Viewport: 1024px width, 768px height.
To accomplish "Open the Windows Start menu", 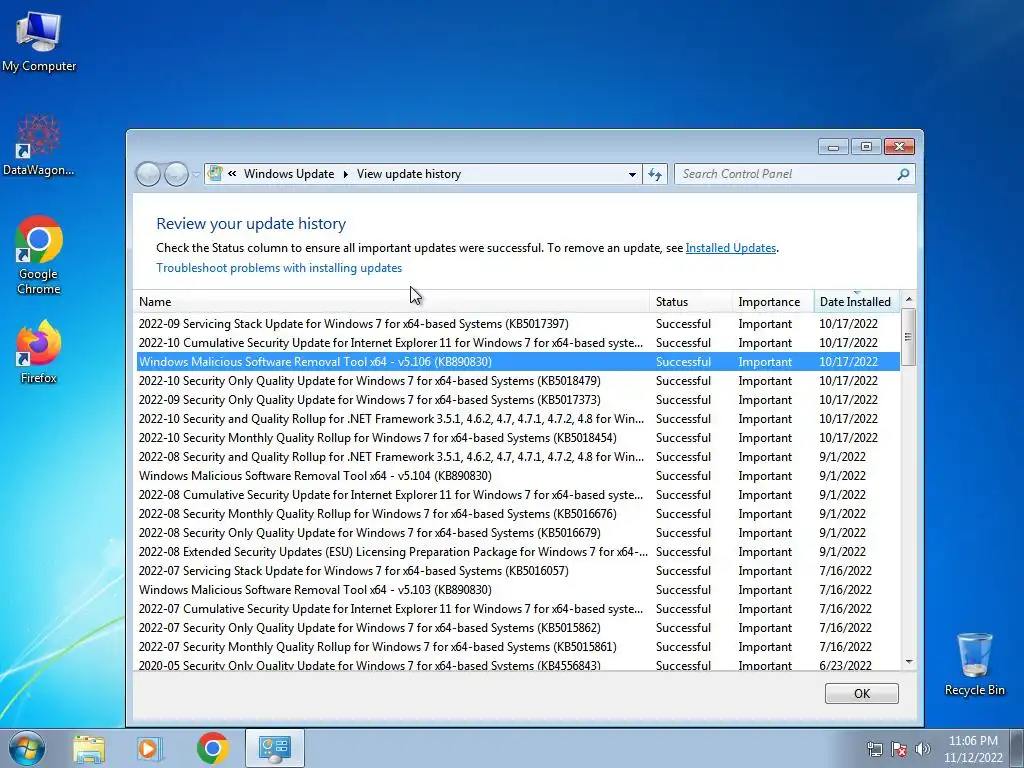I will [x=27, y=748].
